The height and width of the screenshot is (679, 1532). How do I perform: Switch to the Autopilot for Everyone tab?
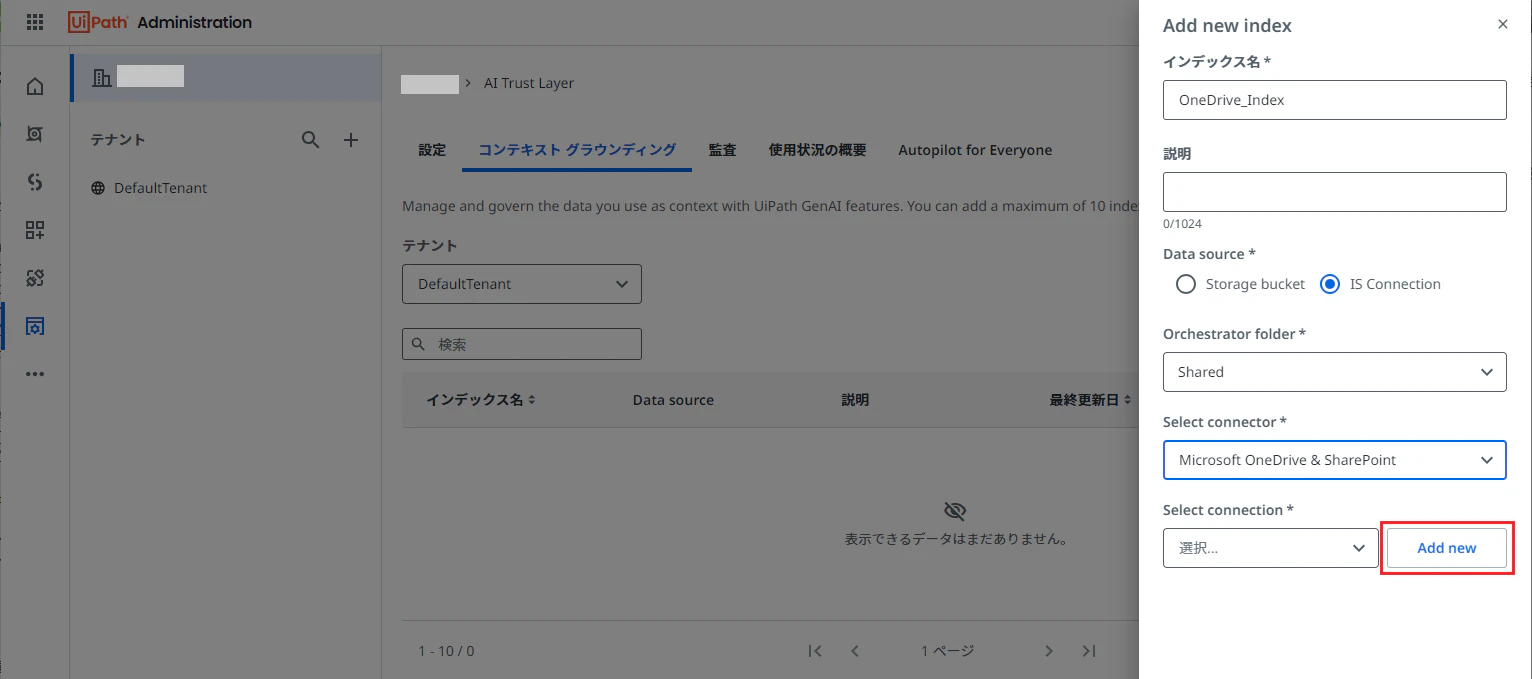click(975, 150)
